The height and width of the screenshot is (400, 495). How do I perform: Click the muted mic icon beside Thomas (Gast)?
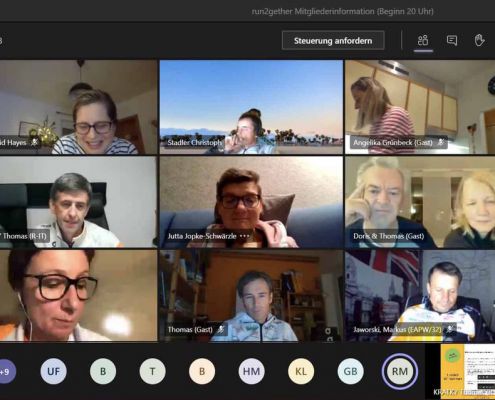221,330
